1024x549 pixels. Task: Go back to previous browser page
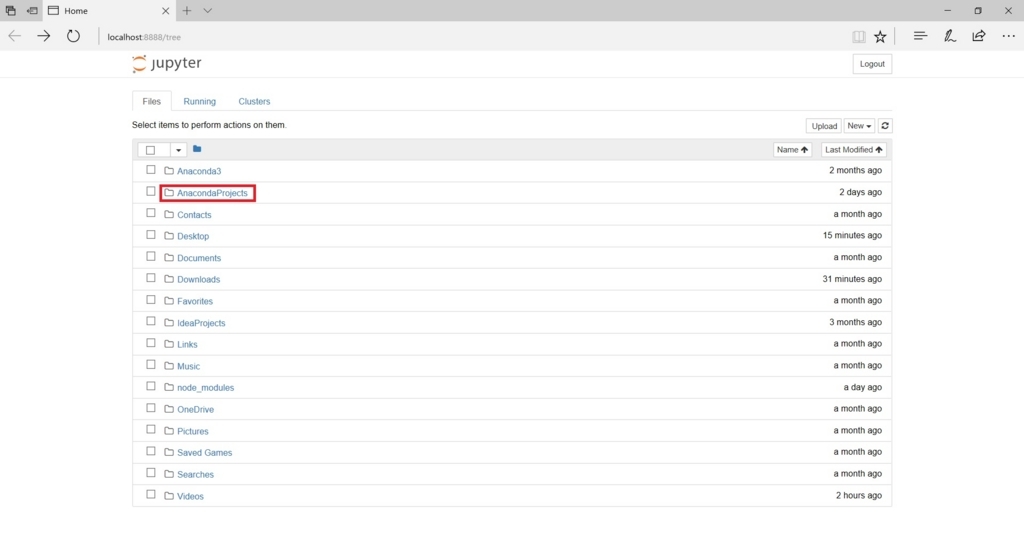coord(14,37)
